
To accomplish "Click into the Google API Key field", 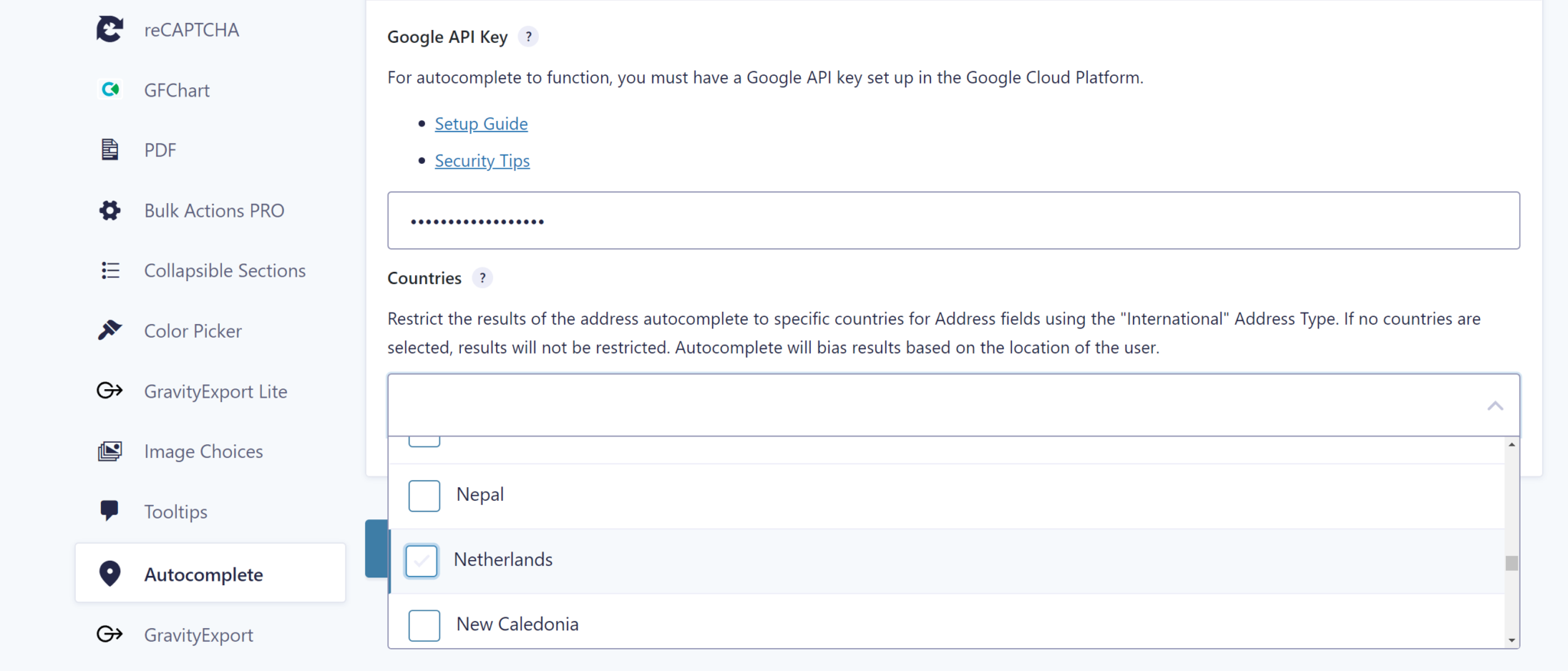I will (x=953, y=221).
